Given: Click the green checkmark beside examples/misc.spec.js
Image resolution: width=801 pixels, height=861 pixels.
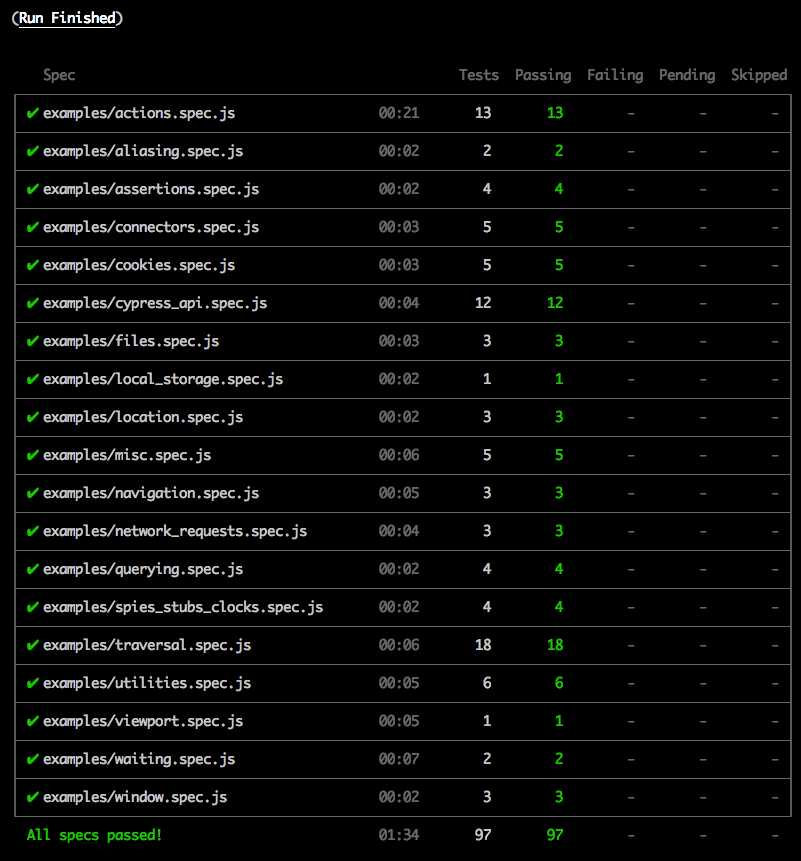Looking at the screenshot, I should click(x=32, y=455).
